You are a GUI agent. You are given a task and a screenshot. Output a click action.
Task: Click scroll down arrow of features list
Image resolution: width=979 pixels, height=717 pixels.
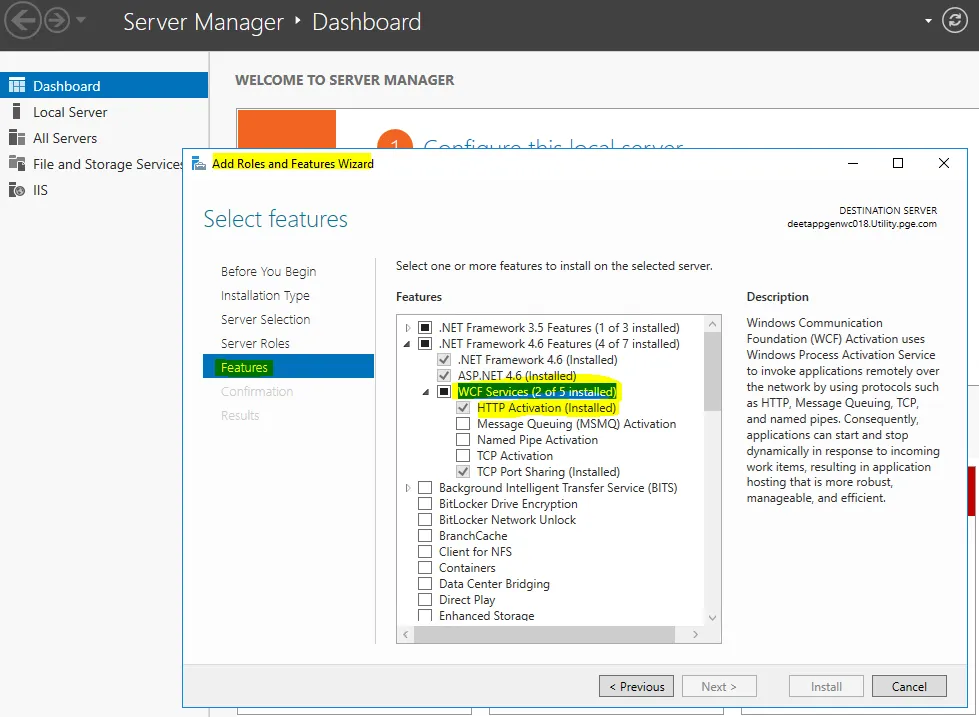coord(712,618)
